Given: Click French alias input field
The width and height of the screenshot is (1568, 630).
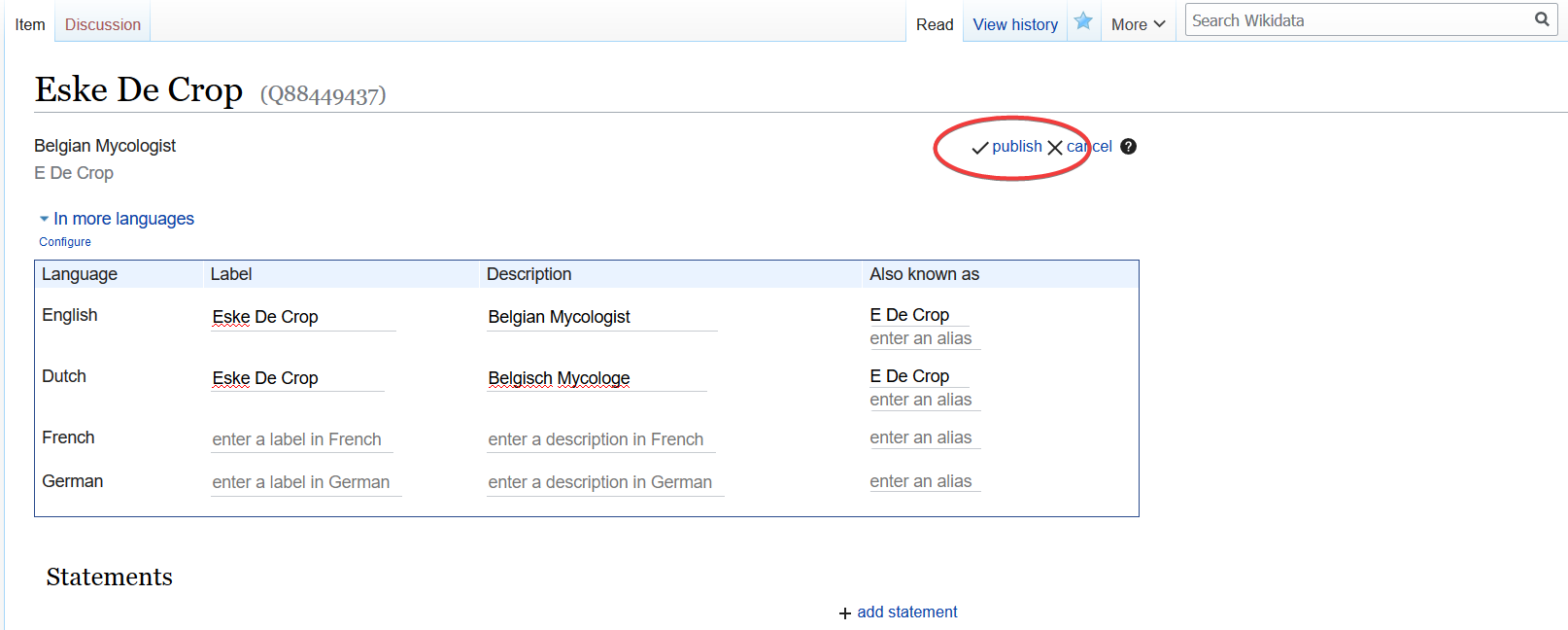Looking at the screenshot, I should [x=925, y=437].
